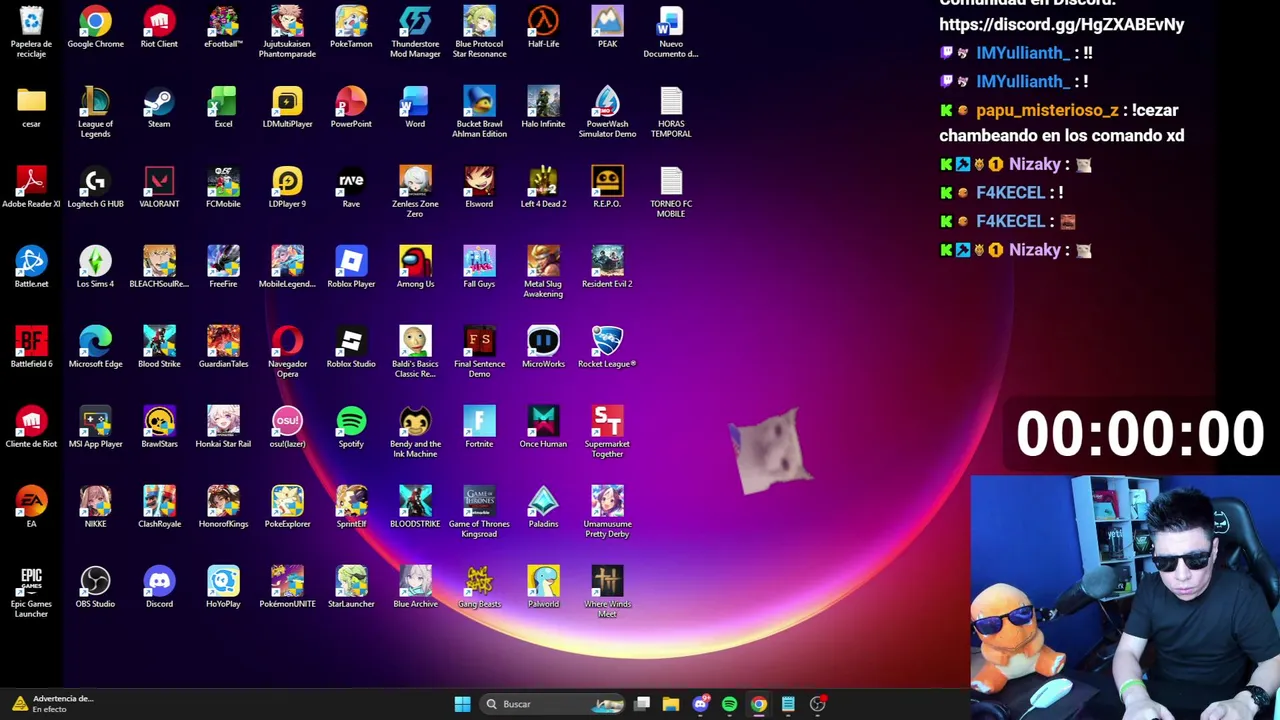The height and width of the screenshot is (720, 1280).
Task: Switch to OBS Studio in the taskbar
Action: 817,704
